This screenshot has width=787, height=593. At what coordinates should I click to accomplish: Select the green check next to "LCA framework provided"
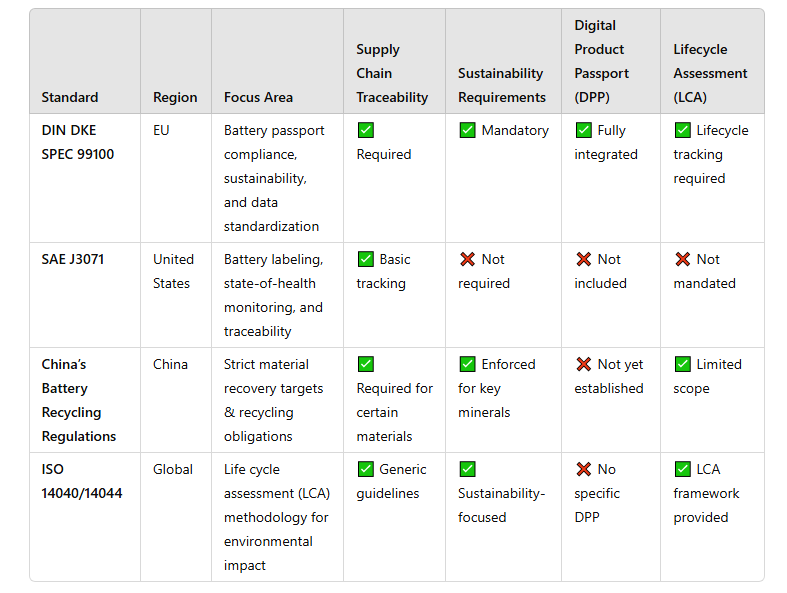683,469
